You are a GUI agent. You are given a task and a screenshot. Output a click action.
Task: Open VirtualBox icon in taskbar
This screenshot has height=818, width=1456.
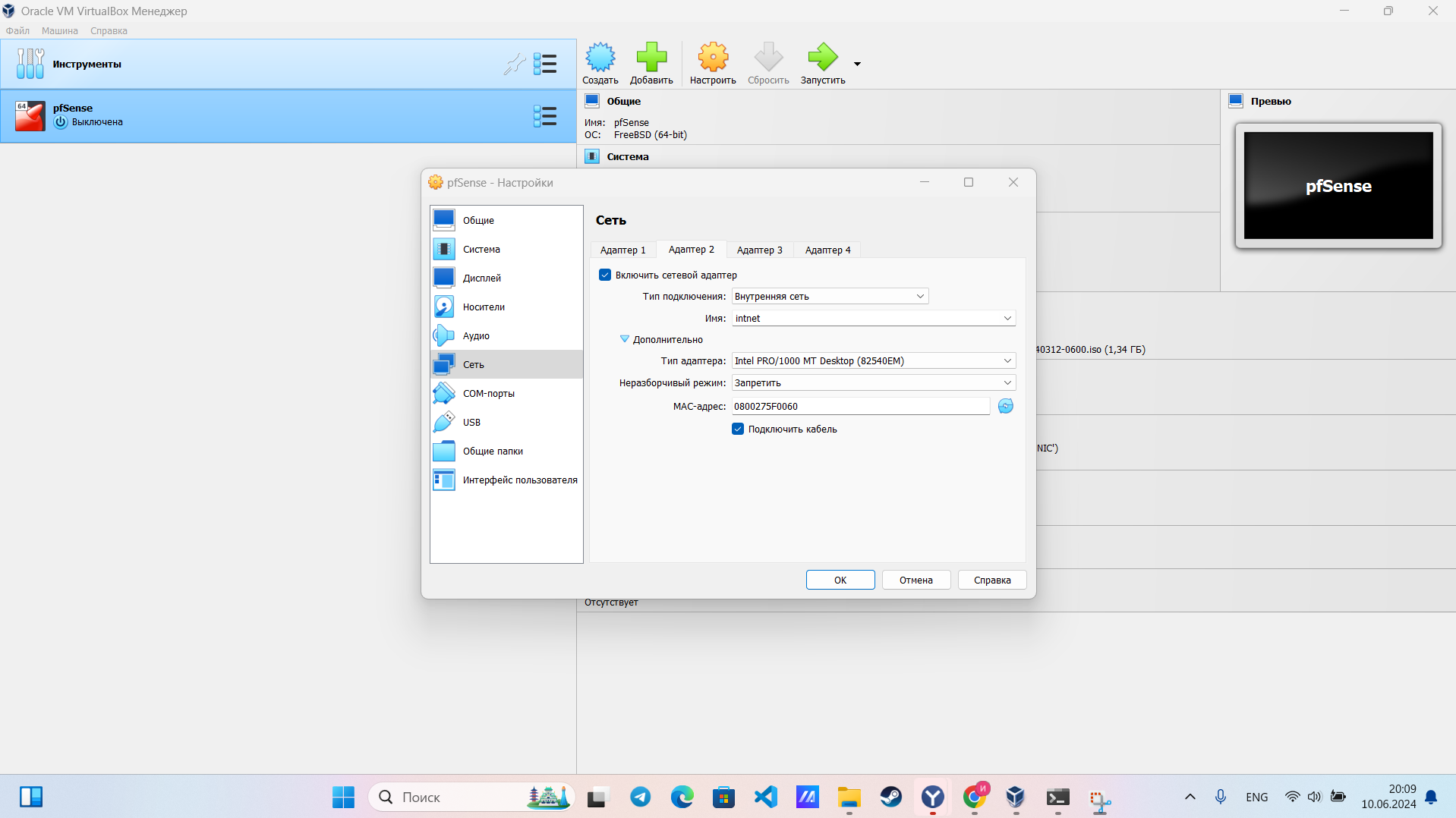click(1016, 797)
